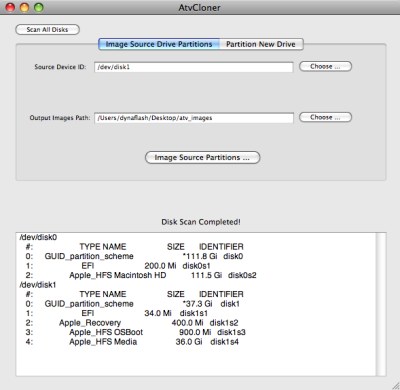The width and height of the screenshot is (400, 390).
Task: Select the /dev/disk0 heading line
Action: 38,237
